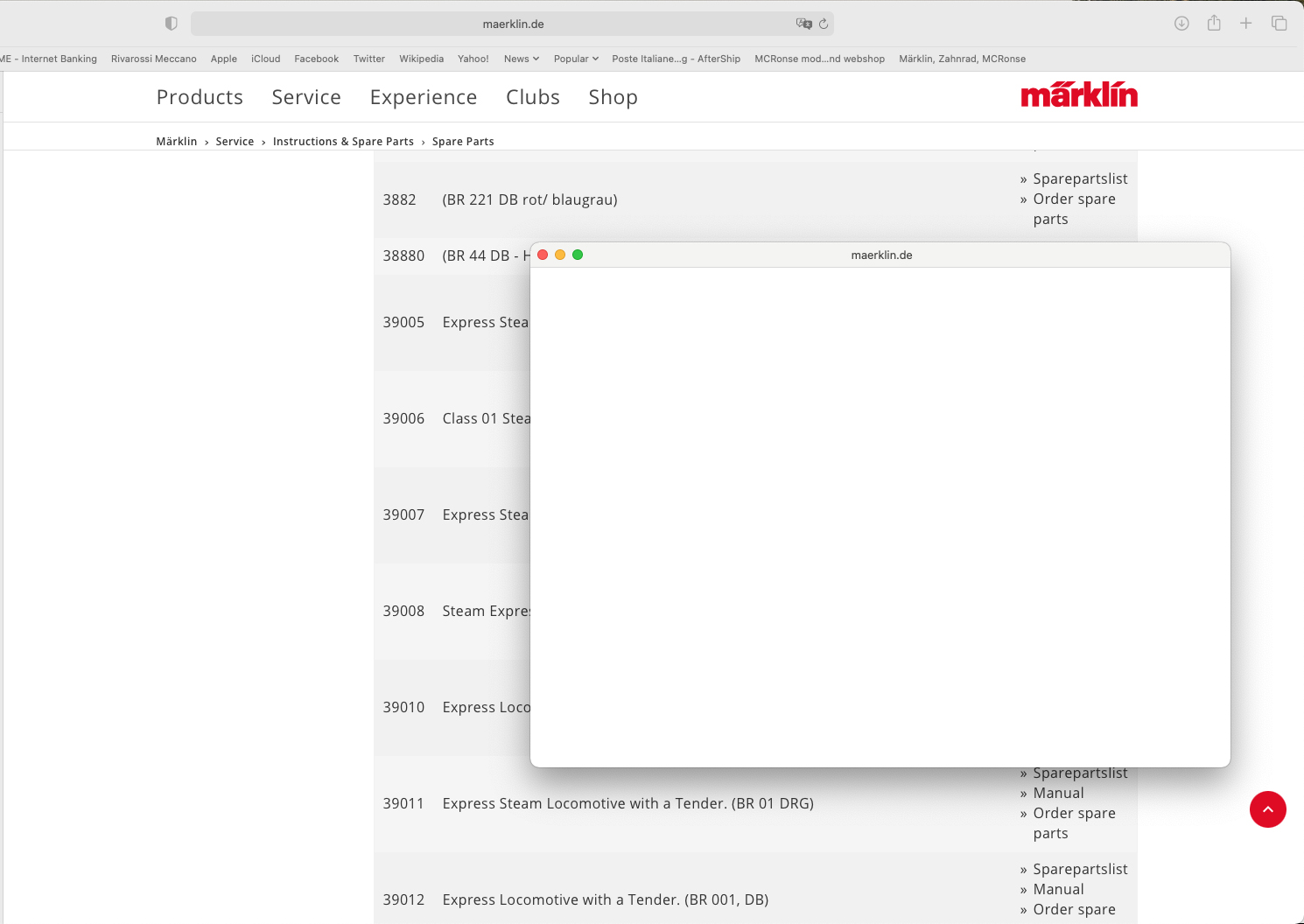Open the Märklin, Zahnrad, MCRonse bookmark
Image resolution: width=1304 pixels, height=924 pixels.
click(963, 59)
